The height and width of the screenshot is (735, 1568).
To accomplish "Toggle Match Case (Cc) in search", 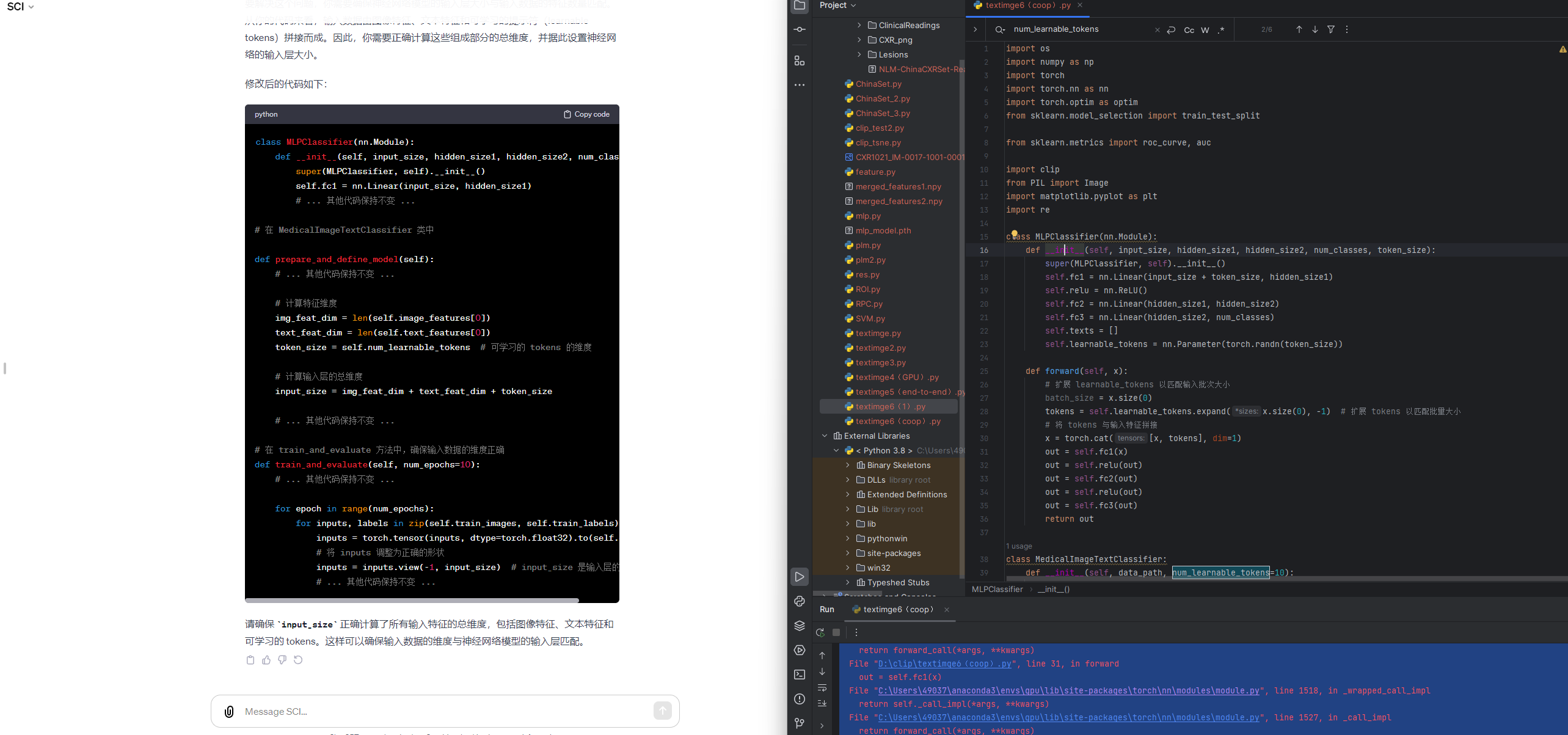I will 1189,30.
